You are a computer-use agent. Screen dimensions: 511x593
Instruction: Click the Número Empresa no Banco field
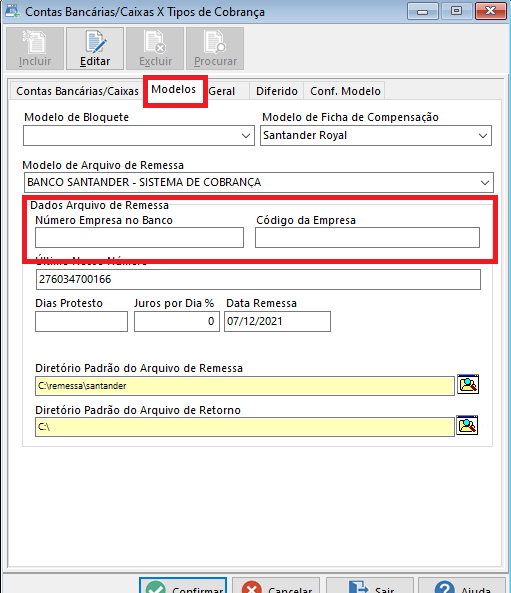pyautogui.click(x=139, y=238)
